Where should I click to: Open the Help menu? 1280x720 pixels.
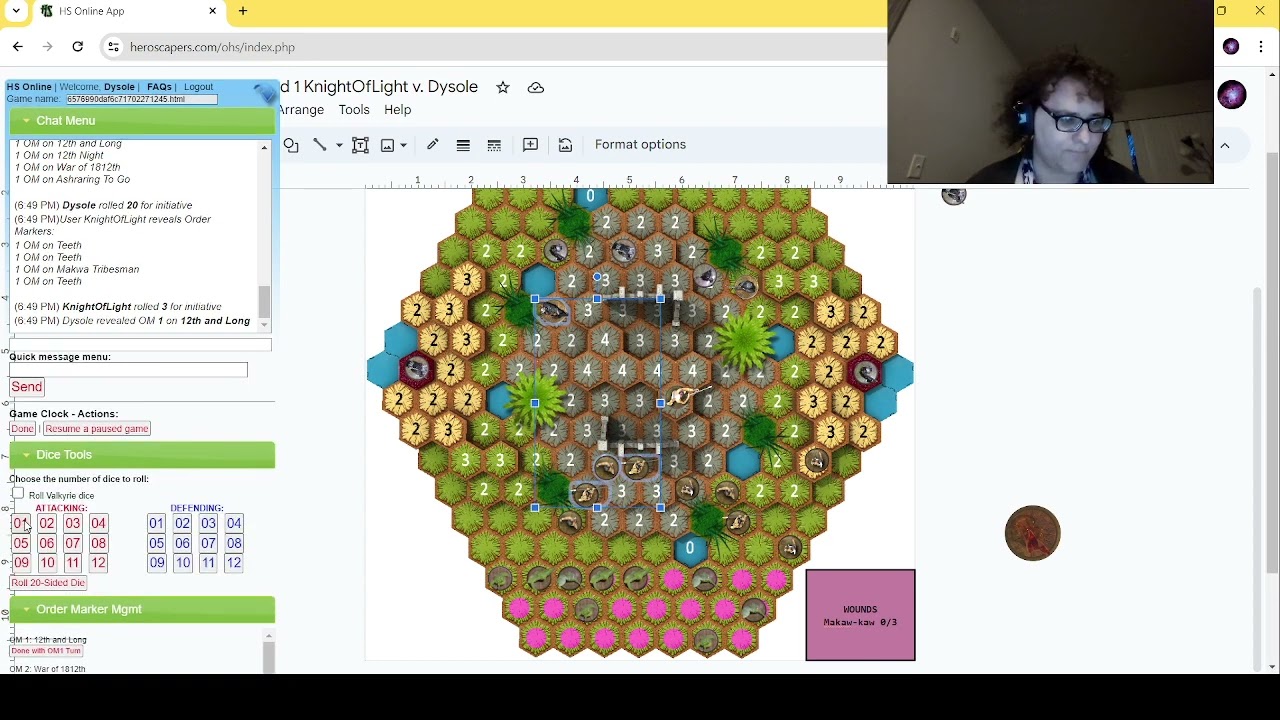(x=398, y=110)
